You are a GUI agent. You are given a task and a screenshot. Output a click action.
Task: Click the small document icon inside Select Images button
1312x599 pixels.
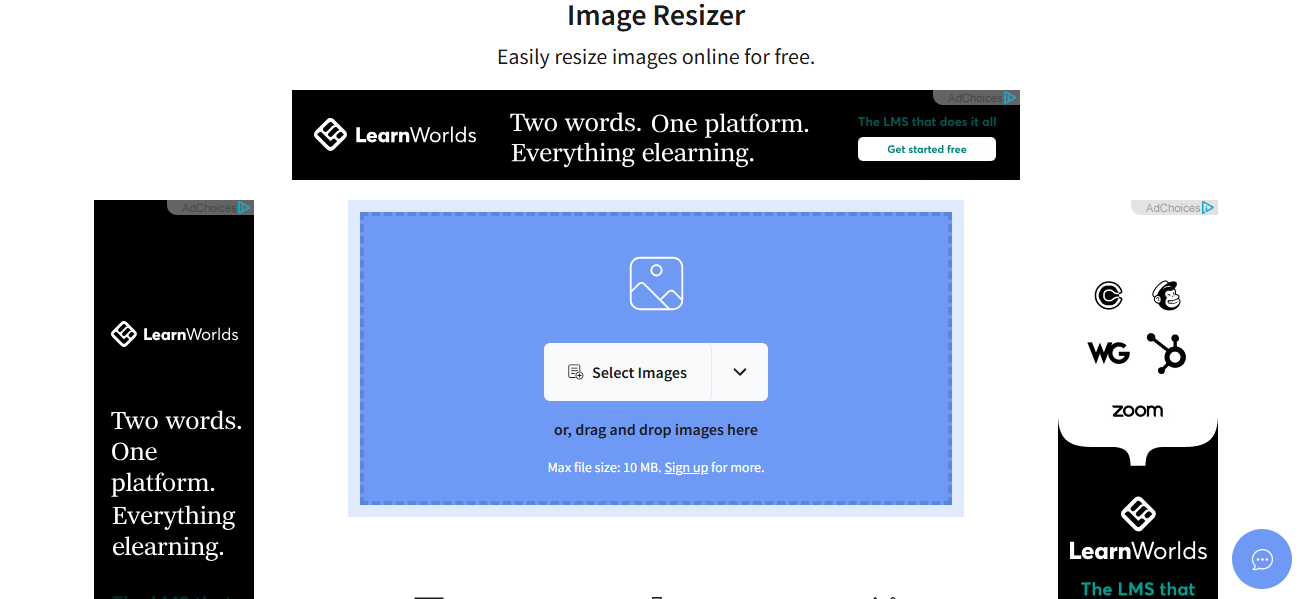(x=575, y=372)
